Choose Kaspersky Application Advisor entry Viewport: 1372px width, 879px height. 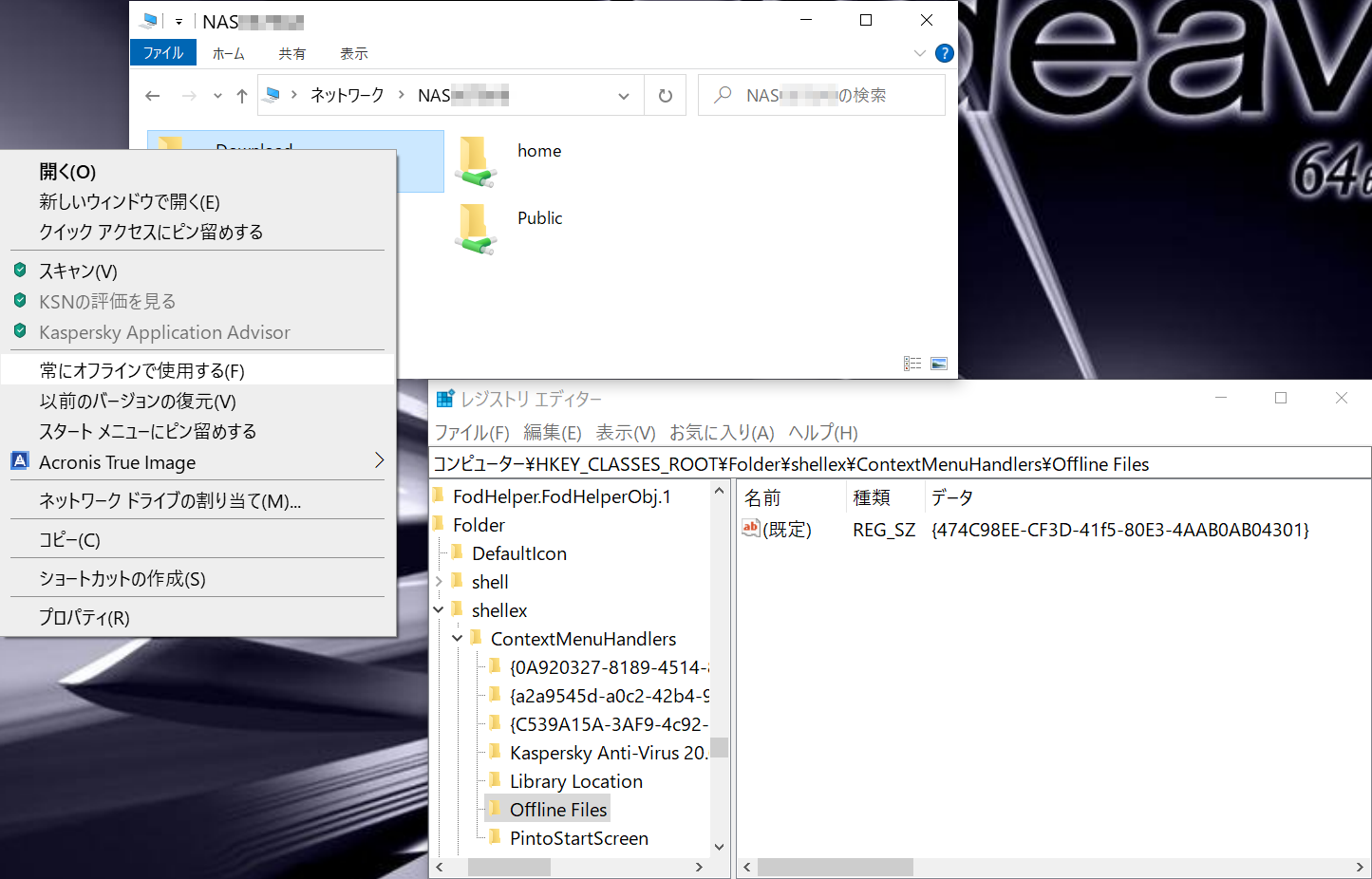tap(197, 332)
